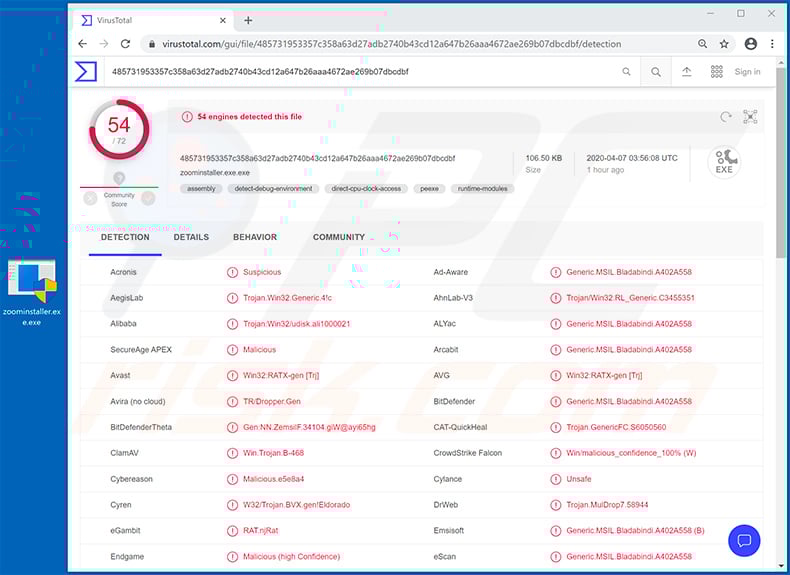Click the SecureAge APEX engine name
The height and width of the screenshot is (575, 790).
(x=141, y=350)
